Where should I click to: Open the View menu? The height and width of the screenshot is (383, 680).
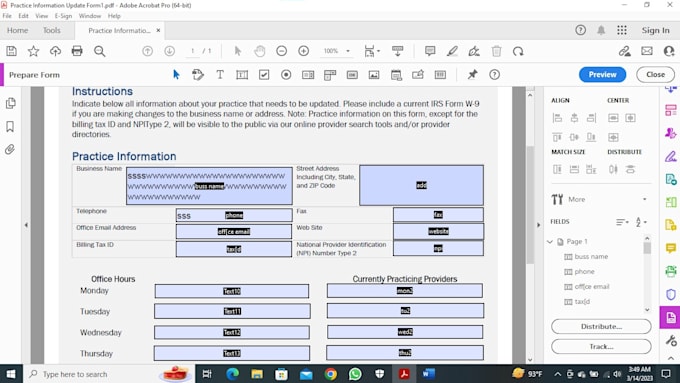pyautogui.click(x=42, y=16)
